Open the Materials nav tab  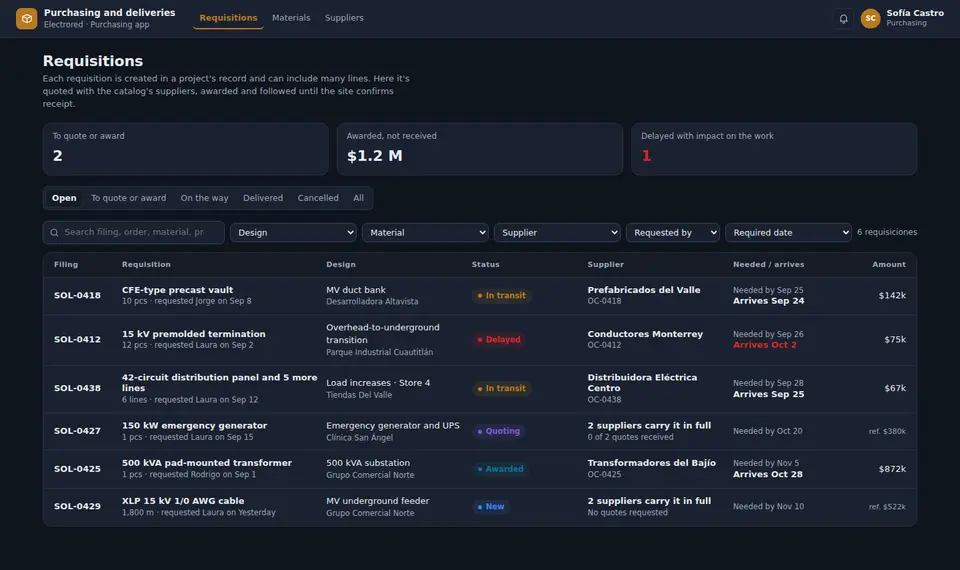pyautogui.click(x=291, y=18)
